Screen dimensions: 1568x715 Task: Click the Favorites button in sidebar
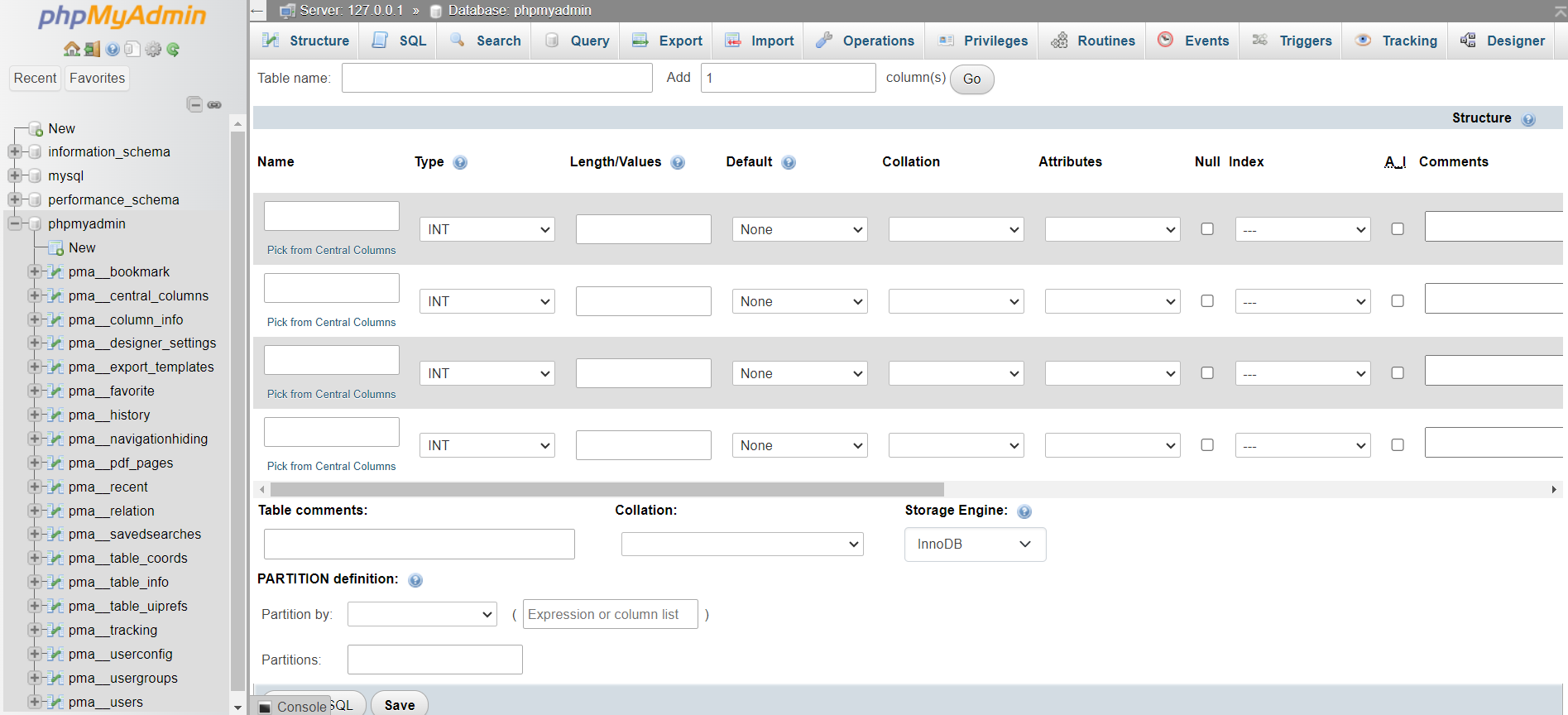[97, 78]
